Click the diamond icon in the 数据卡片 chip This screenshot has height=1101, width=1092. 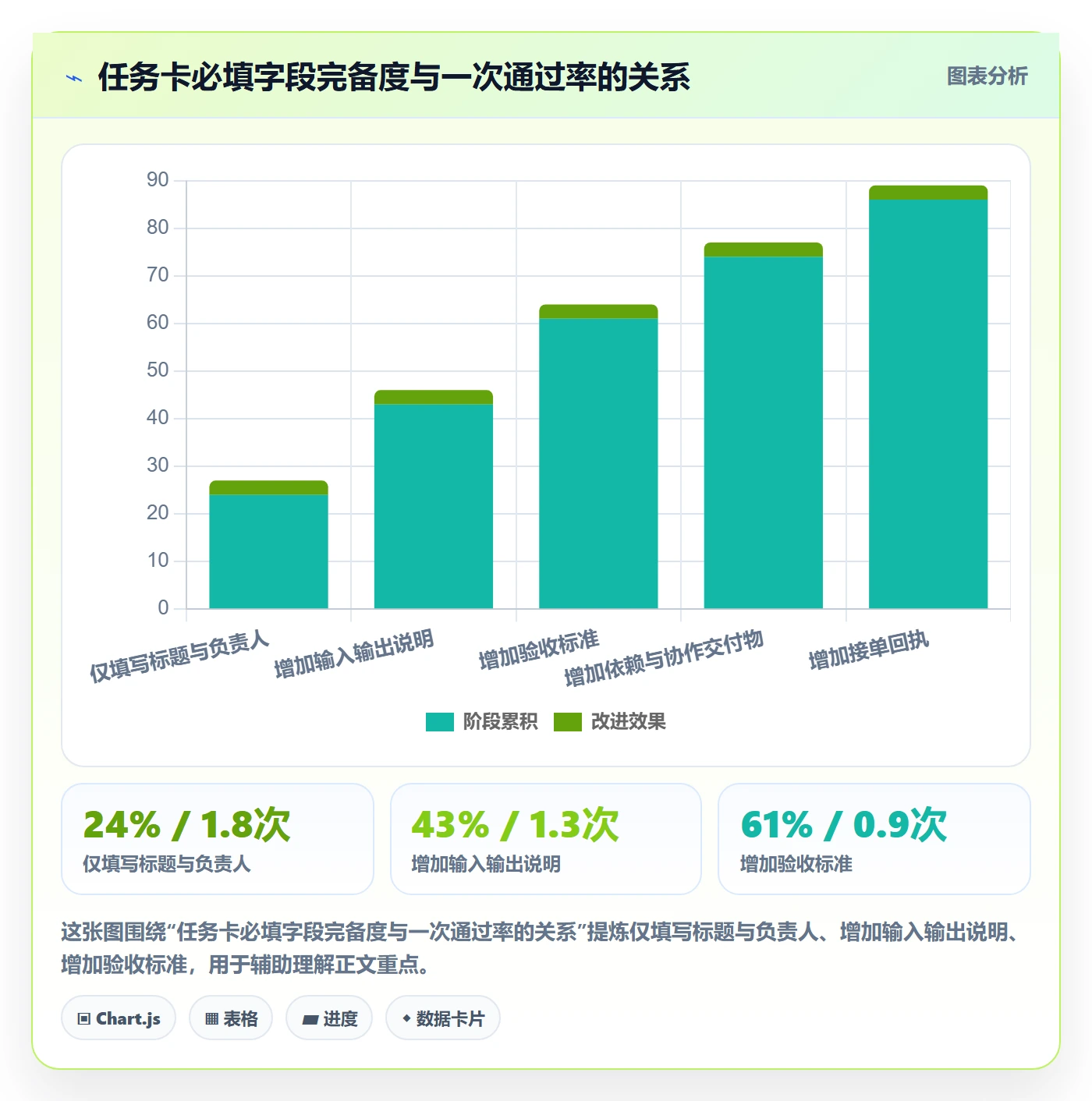pos(406,1018)
